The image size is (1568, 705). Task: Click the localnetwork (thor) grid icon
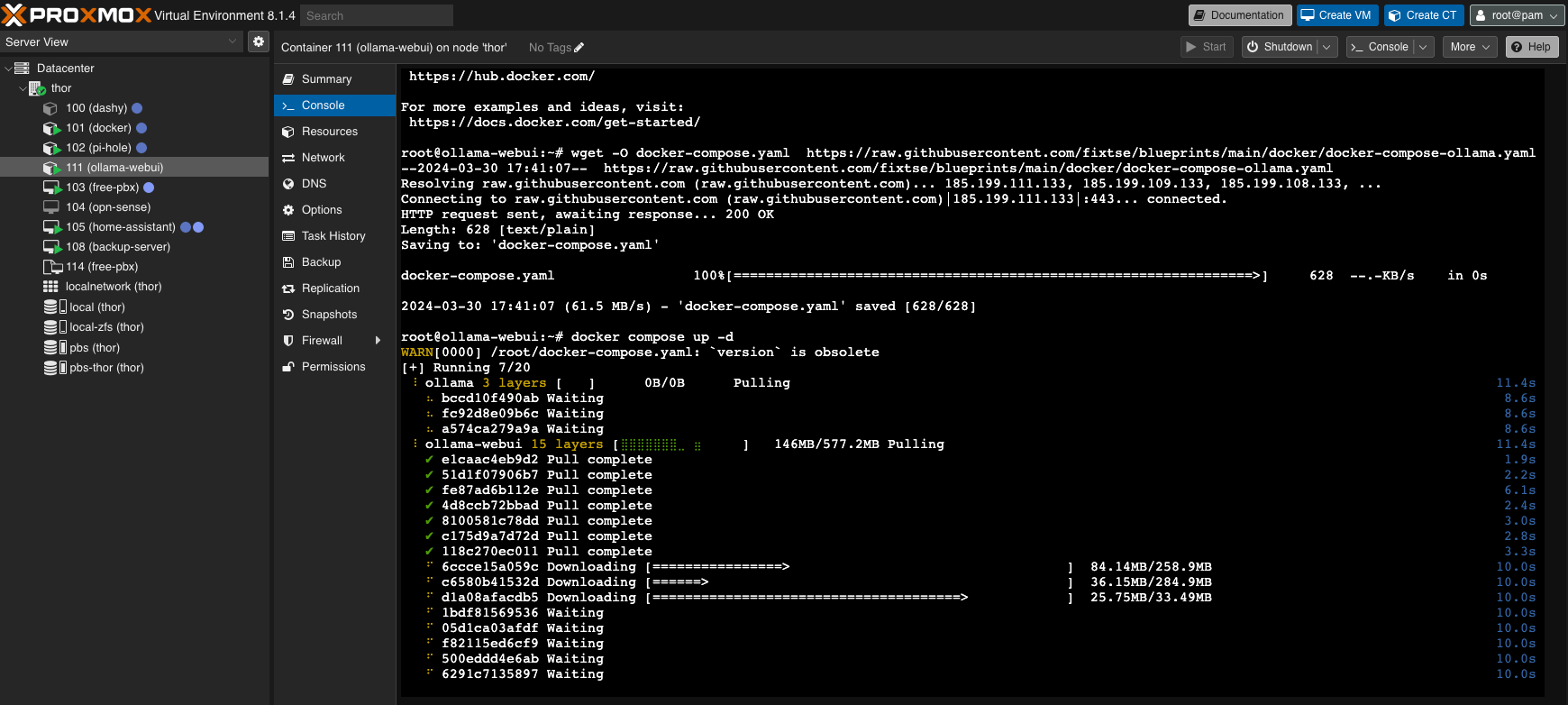[x=50, y=287]
